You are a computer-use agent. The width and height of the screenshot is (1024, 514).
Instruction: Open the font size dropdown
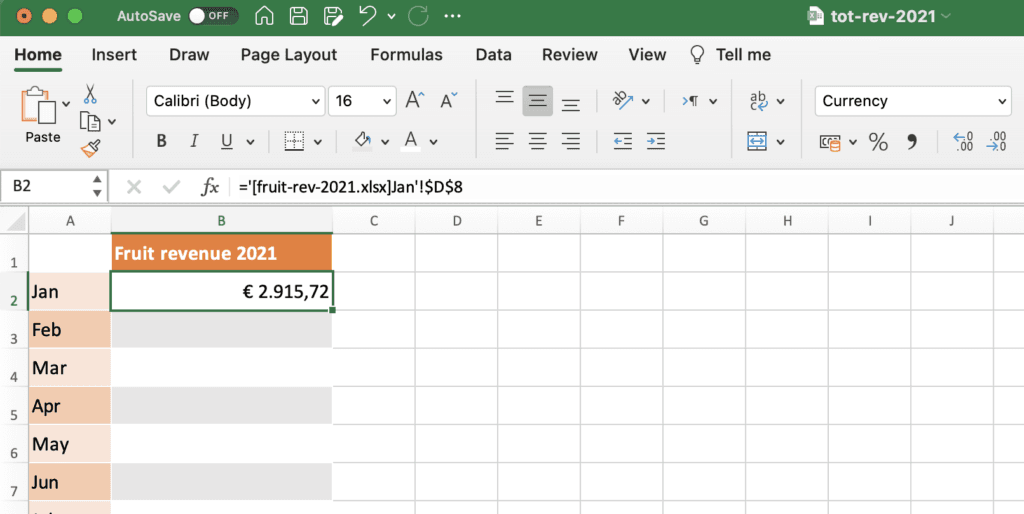pyautogui.click(x=388, y=101)
